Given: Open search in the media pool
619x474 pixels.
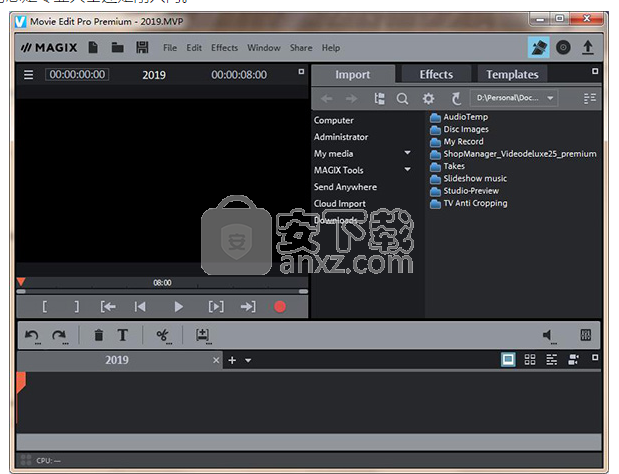Looking at the screenshot, I should coord(402,99).
